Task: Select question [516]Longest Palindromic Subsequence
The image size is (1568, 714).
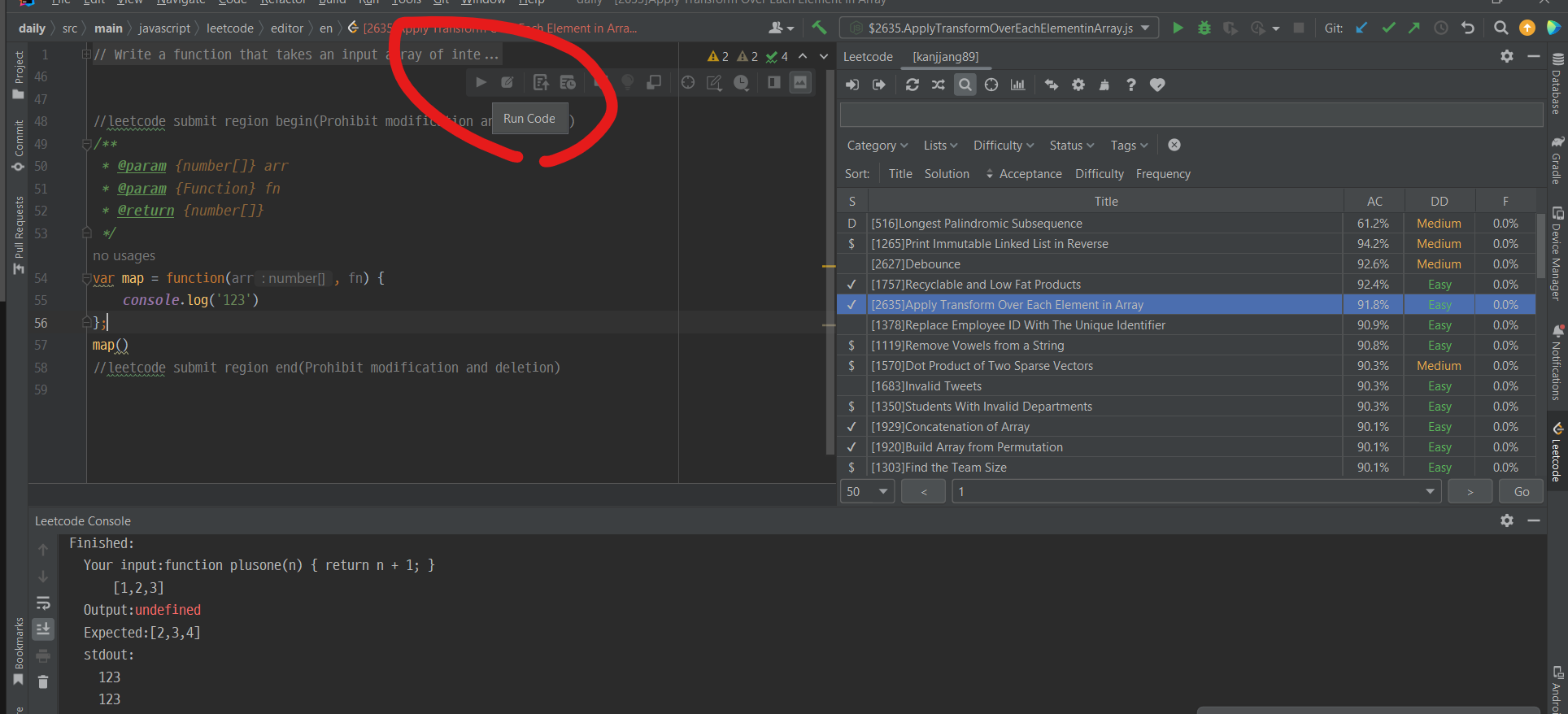Action: pos(1186,224)
